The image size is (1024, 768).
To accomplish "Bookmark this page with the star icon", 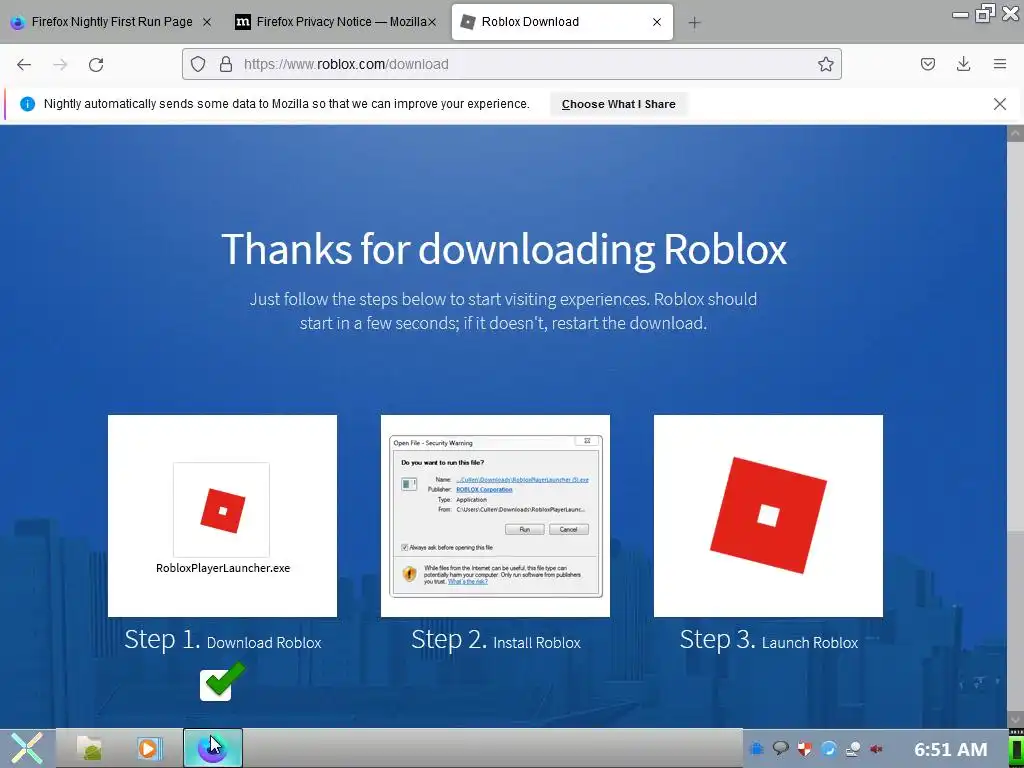I will 825,64.
